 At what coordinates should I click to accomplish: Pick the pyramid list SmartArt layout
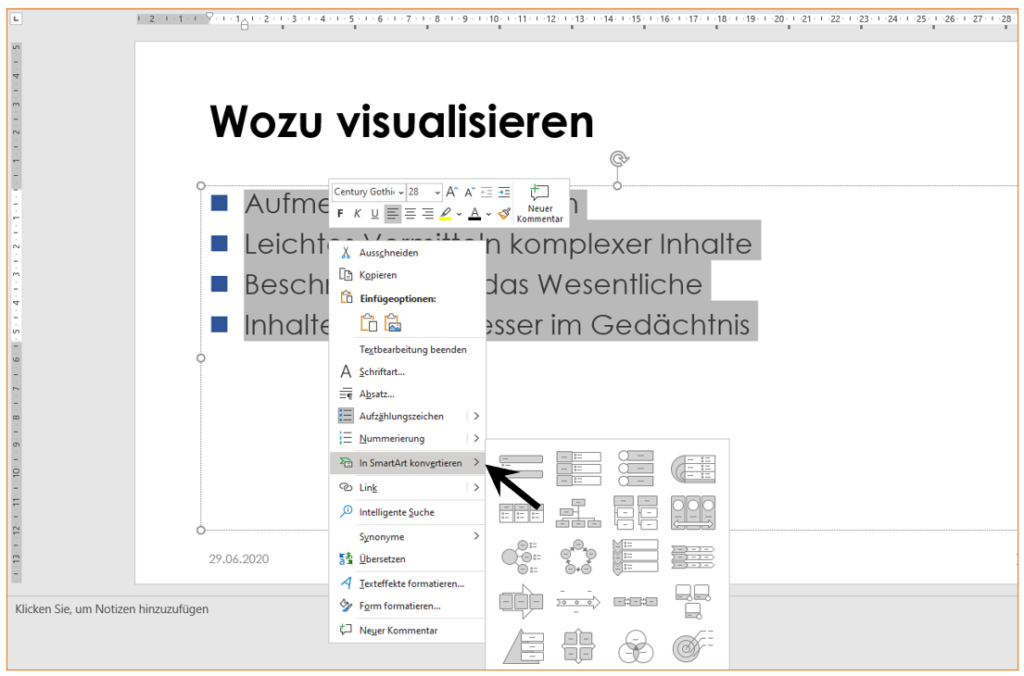[x=524, y=646]
